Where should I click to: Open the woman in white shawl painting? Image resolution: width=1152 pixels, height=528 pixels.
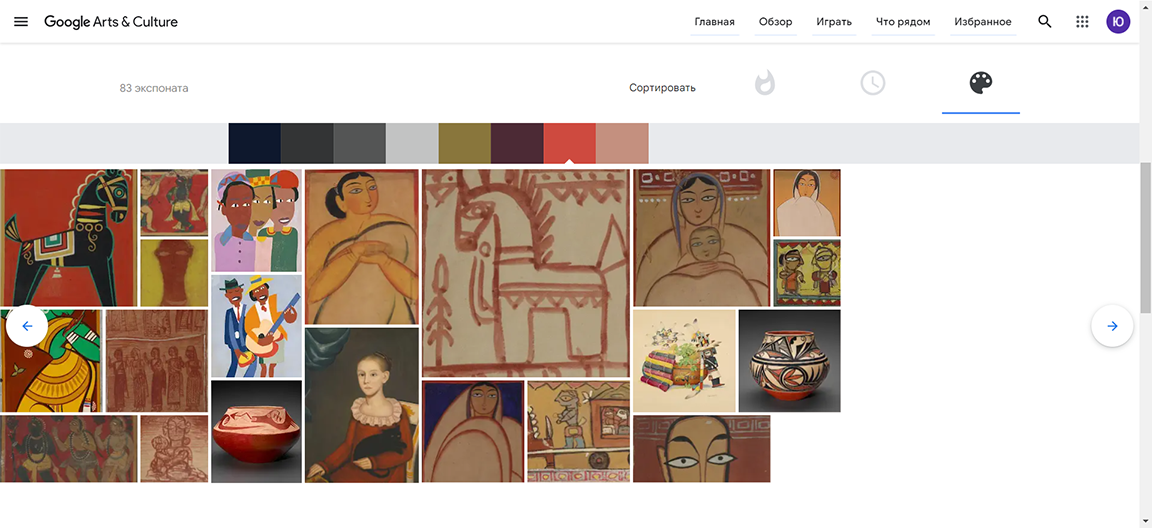coord(807,203)
